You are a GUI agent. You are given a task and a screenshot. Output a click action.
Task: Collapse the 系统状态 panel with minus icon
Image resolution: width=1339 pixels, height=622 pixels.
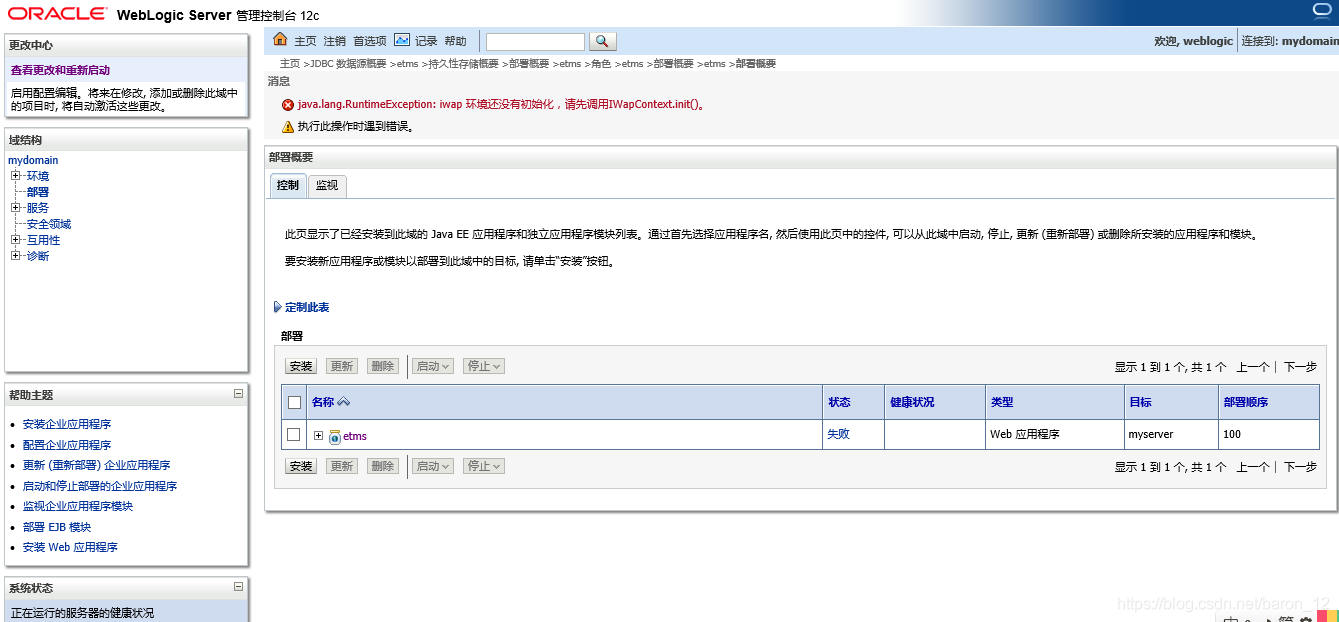[x=238, y=587]
